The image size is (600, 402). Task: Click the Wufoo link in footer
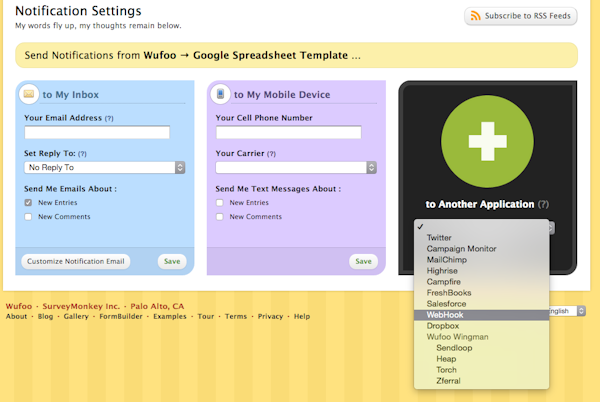click(x=19, y=306)
